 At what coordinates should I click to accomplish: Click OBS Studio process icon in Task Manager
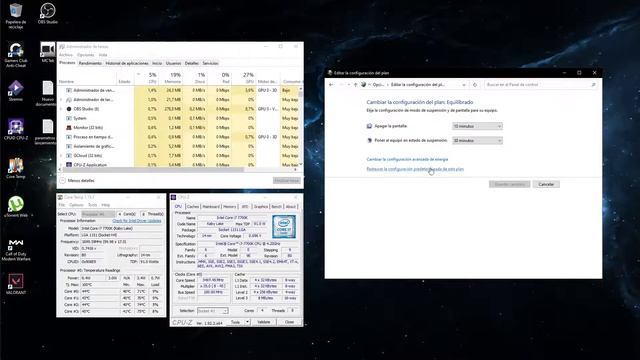69,109
